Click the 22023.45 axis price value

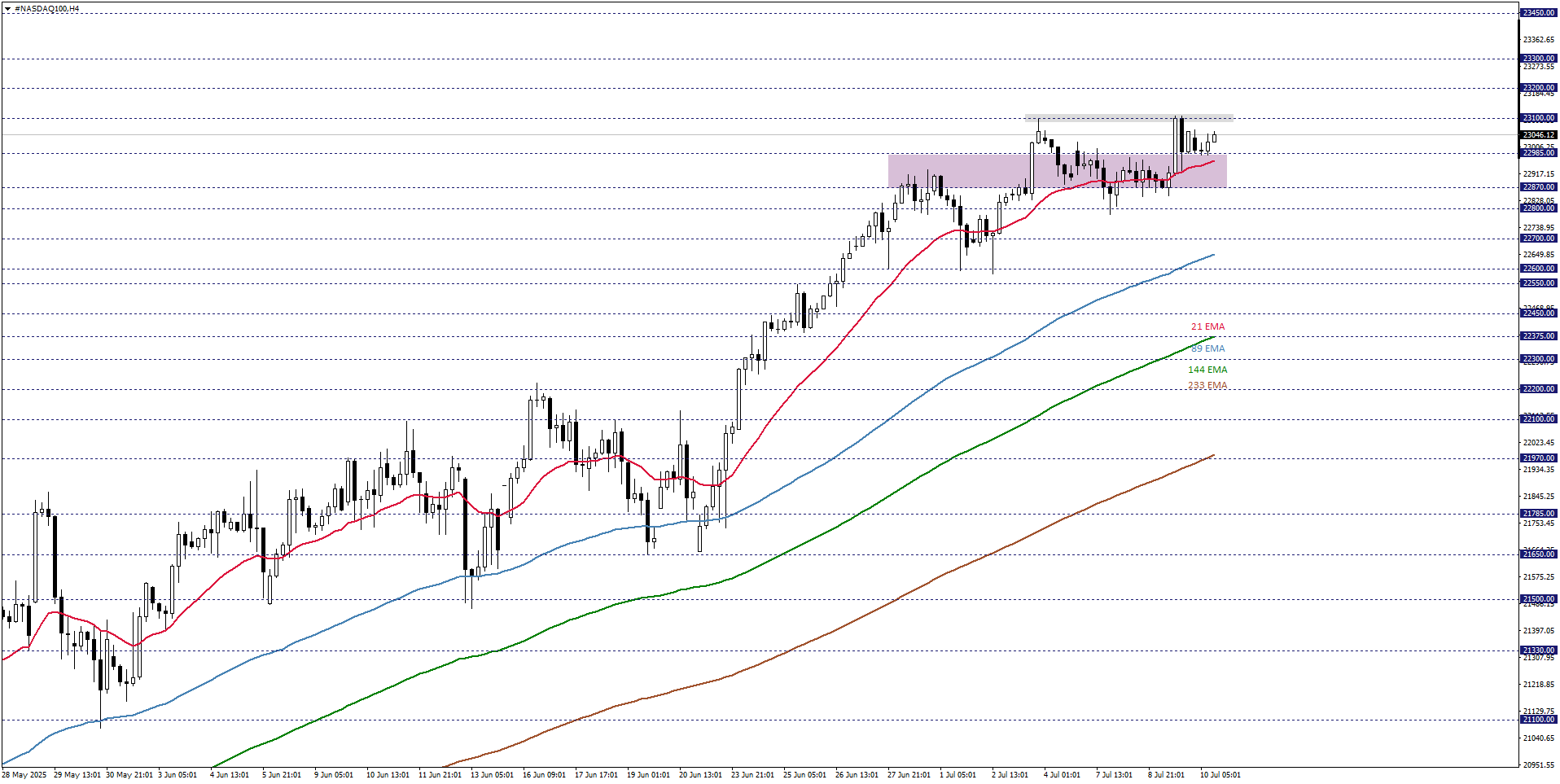tap(1539, 443)
